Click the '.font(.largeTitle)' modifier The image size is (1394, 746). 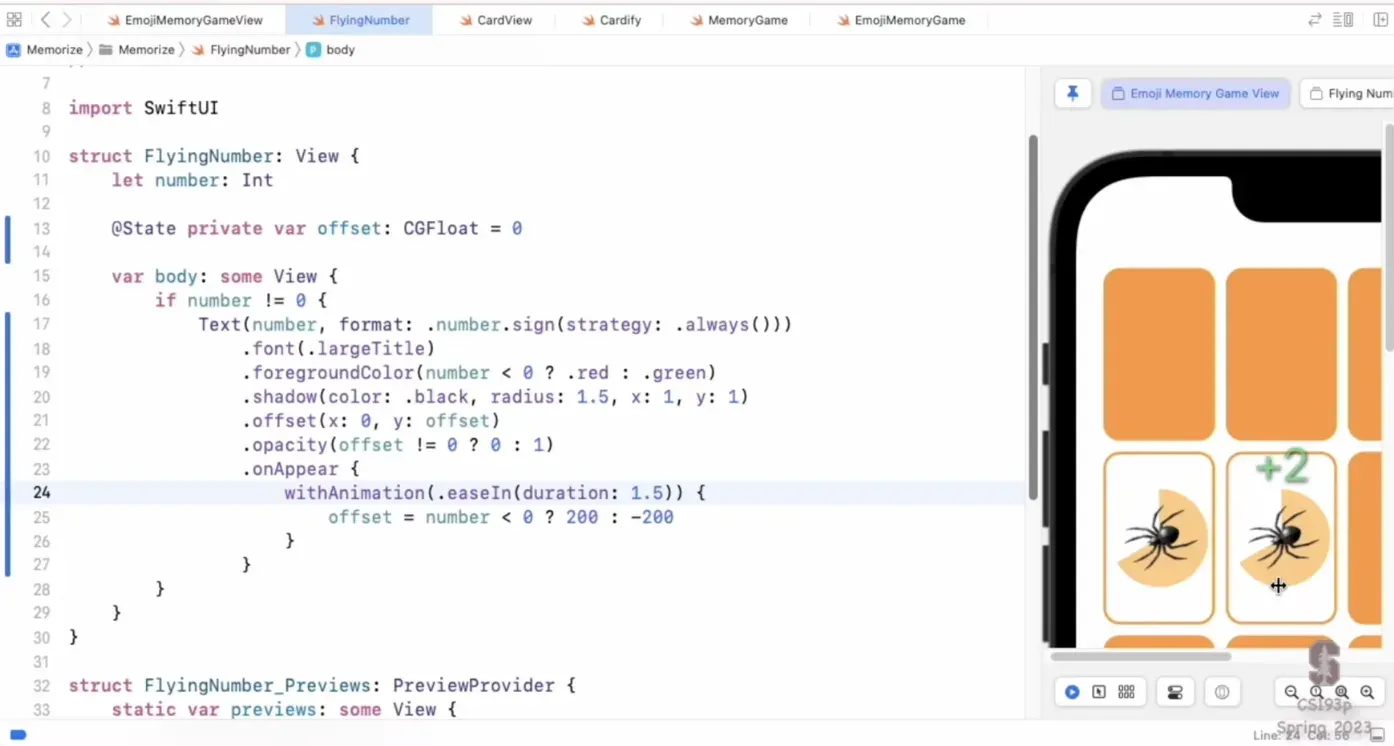coord(338,348)
